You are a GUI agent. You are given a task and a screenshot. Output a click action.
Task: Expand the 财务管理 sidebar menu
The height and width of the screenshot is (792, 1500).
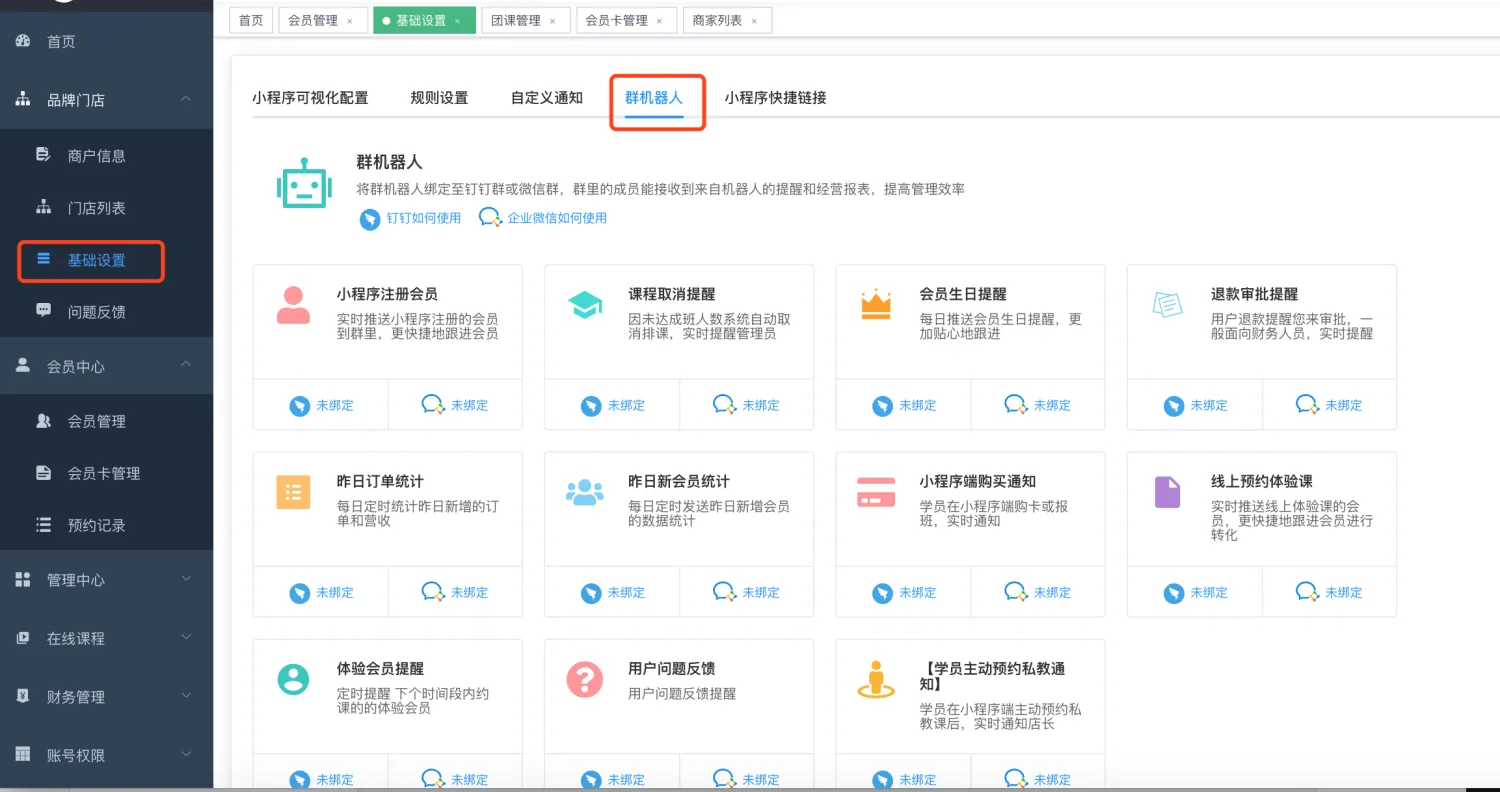pyautogui.click(x=186, y=696)
